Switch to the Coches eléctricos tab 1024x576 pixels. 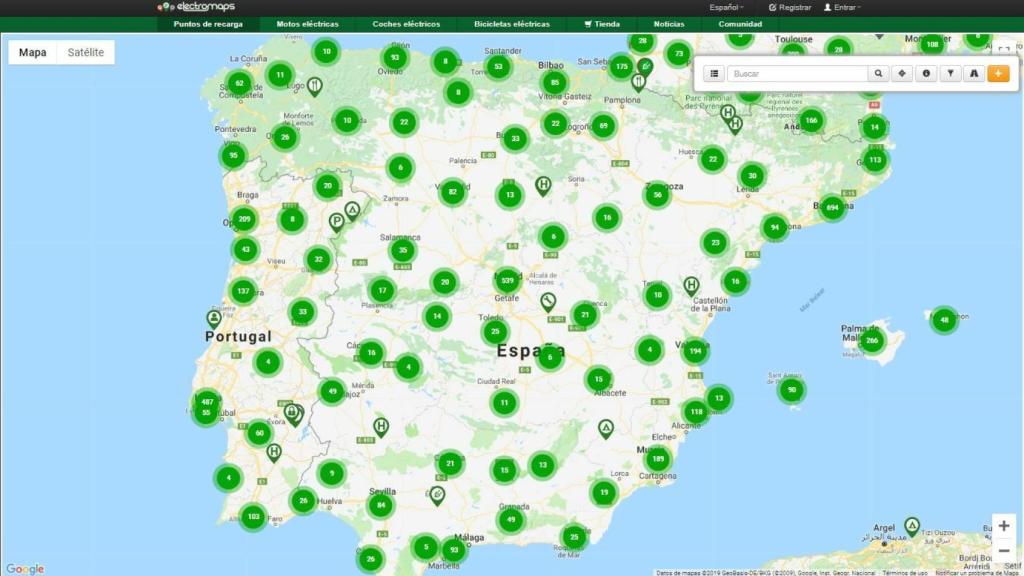coord(405,23)
